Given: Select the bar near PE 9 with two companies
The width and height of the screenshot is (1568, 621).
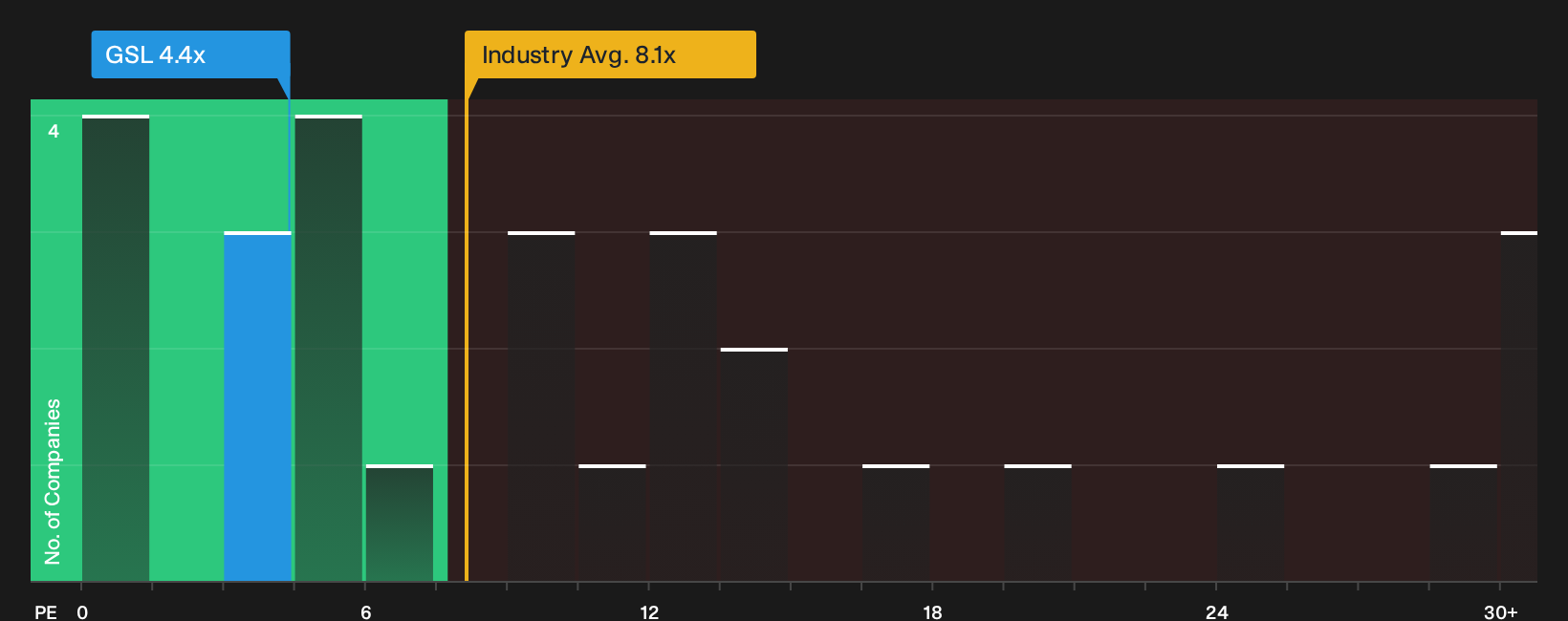Looking at the screenshot, I should click(541, 406).
